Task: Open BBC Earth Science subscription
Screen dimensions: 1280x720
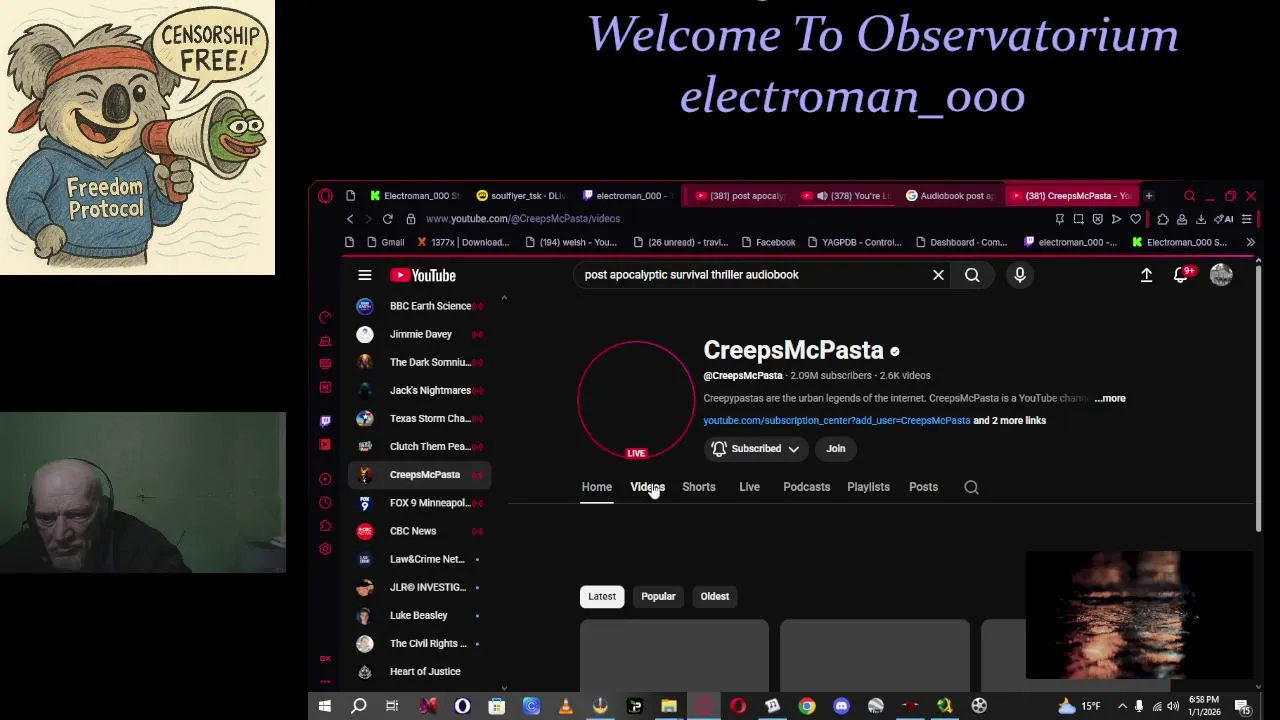Action: (420, 306)
